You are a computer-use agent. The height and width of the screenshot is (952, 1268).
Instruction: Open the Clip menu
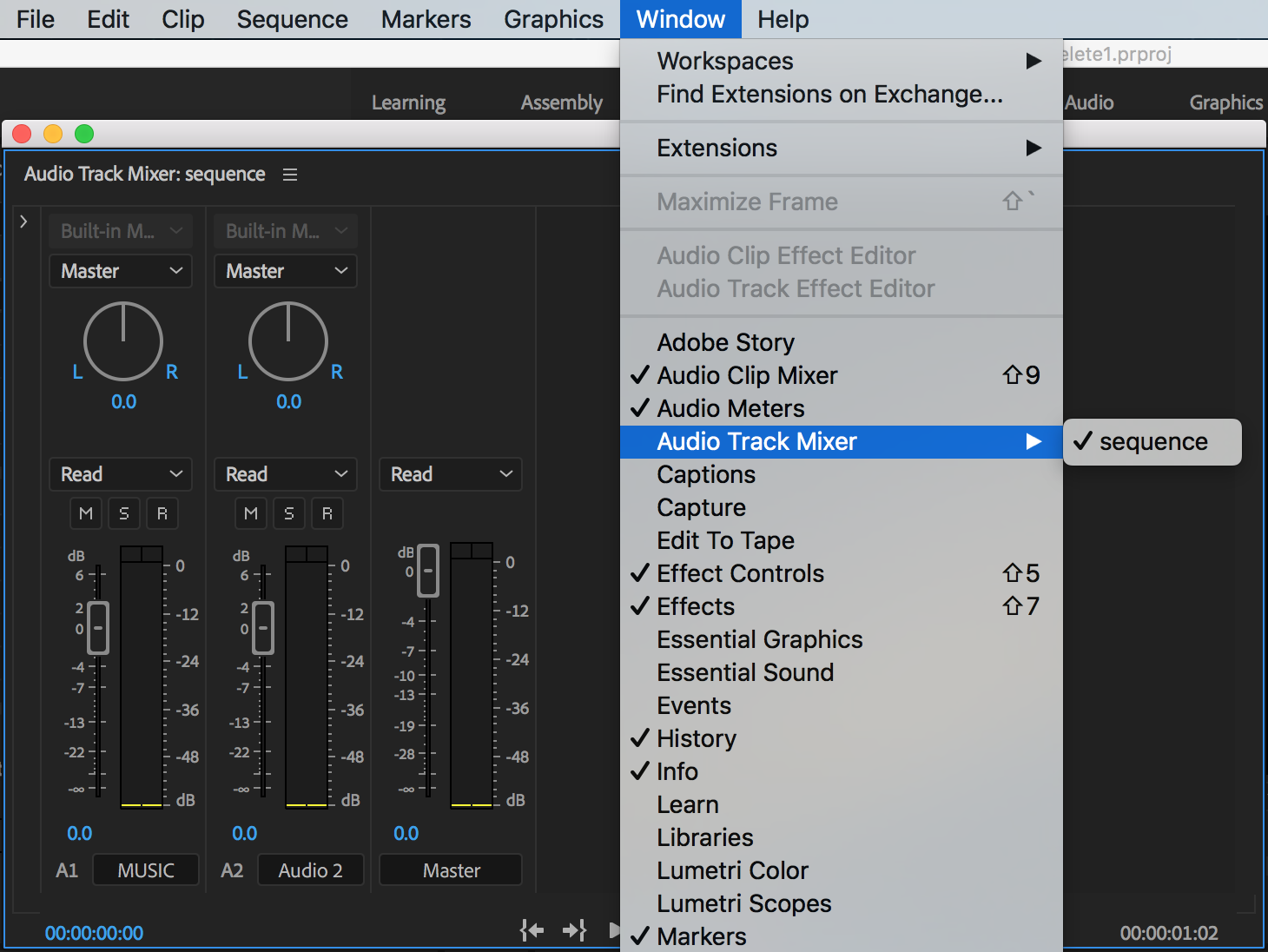pyautogui.click(x=183, y=19)
